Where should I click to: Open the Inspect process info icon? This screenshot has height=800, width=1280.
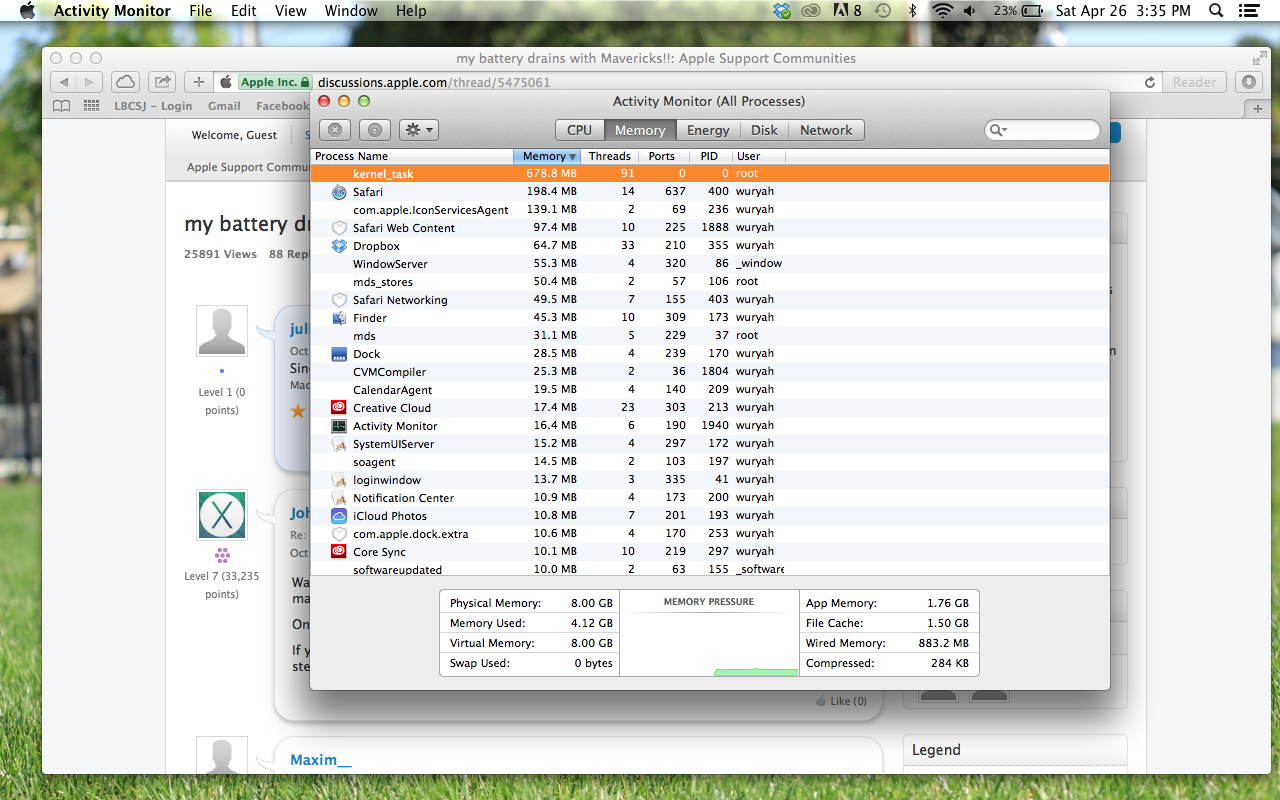(375, 130)
